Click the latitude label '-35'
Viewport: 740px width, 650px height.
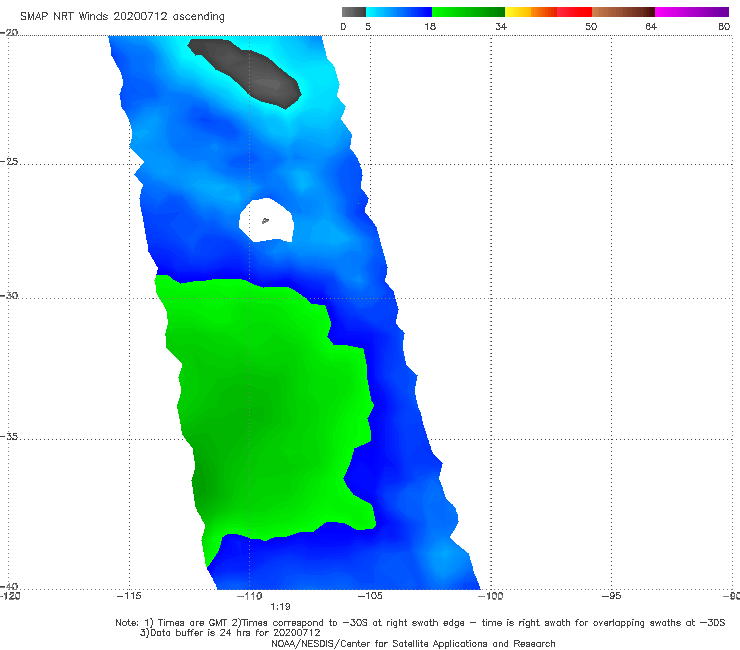click(x=9, y=436)
